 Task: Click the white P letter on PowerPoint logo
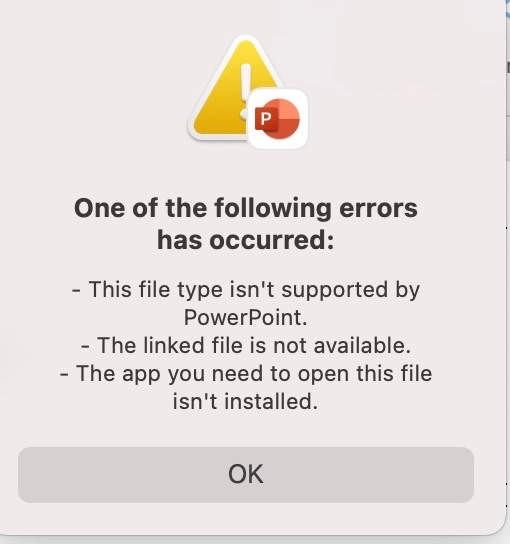pos(265,119)
